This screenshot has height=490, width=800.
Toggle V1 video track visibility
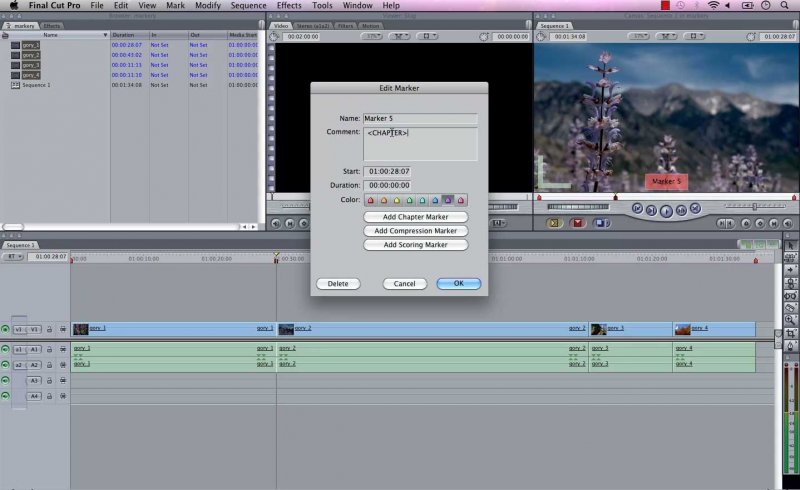click(6, 328)
